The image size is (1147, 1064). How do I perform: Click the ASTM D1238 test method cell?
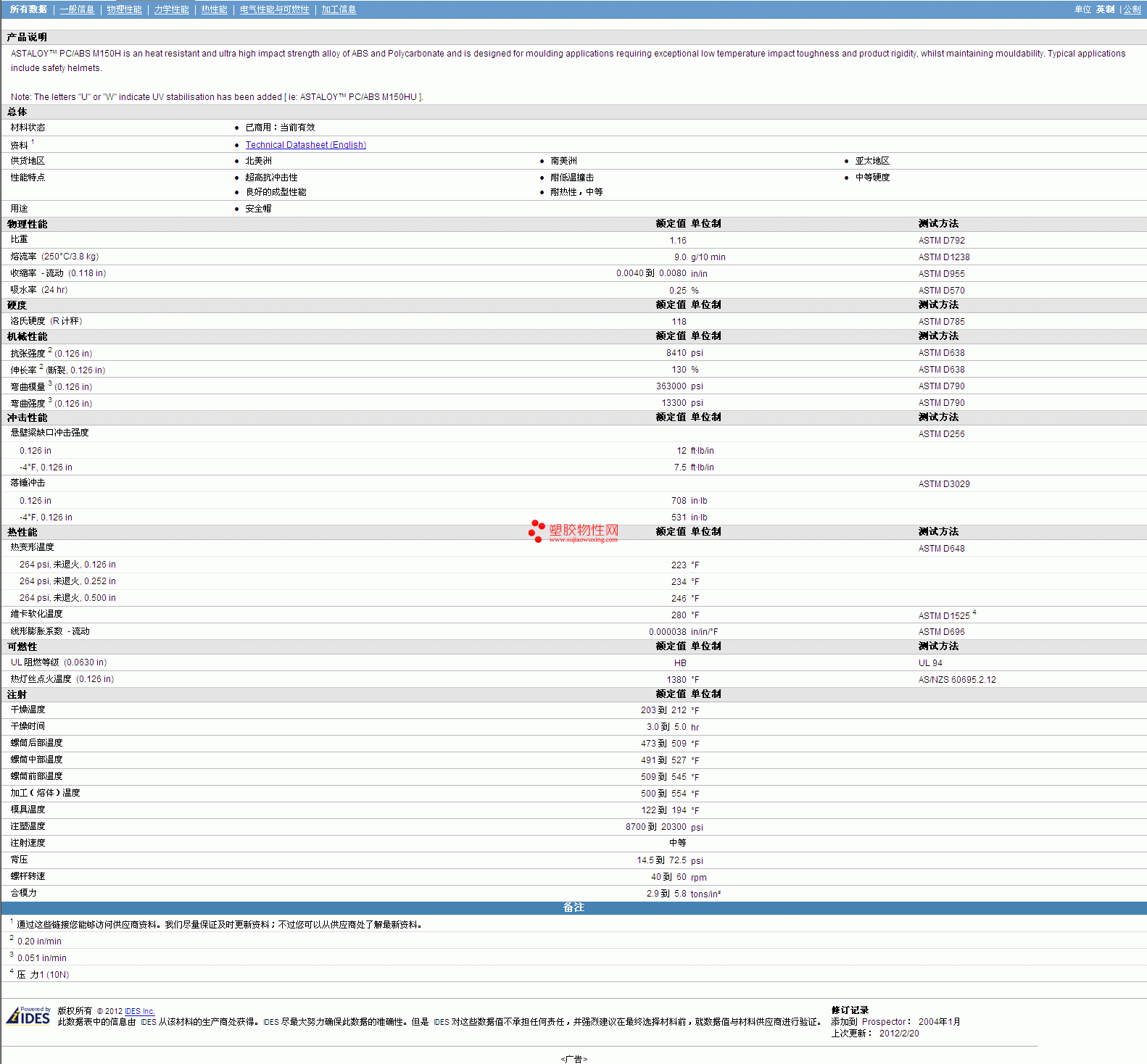tap(944, 257)
